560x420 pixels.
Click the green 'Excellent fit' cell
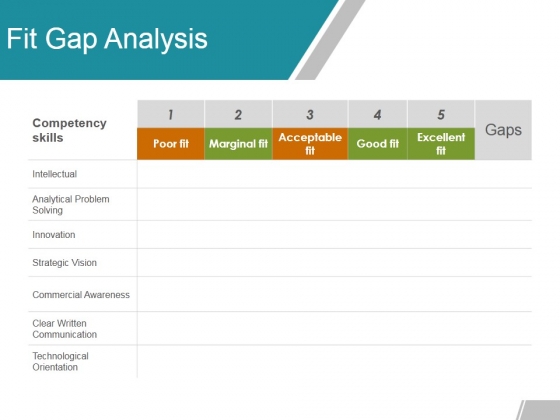click(441, 144)
